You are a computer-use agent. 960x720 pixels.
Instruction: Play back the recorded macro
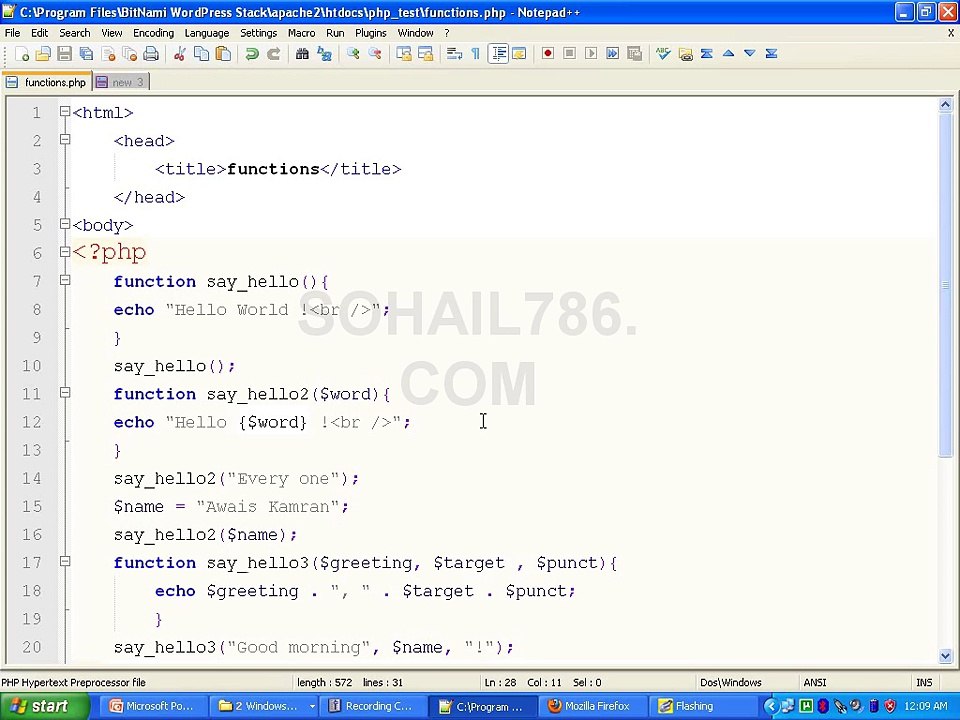(x=591, y=54)
